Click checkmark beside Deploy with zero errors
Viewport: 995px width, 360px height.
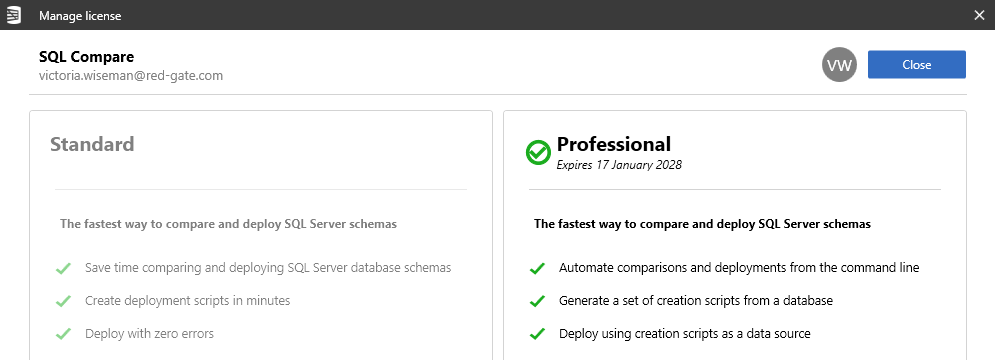click(x=63, y=333)
